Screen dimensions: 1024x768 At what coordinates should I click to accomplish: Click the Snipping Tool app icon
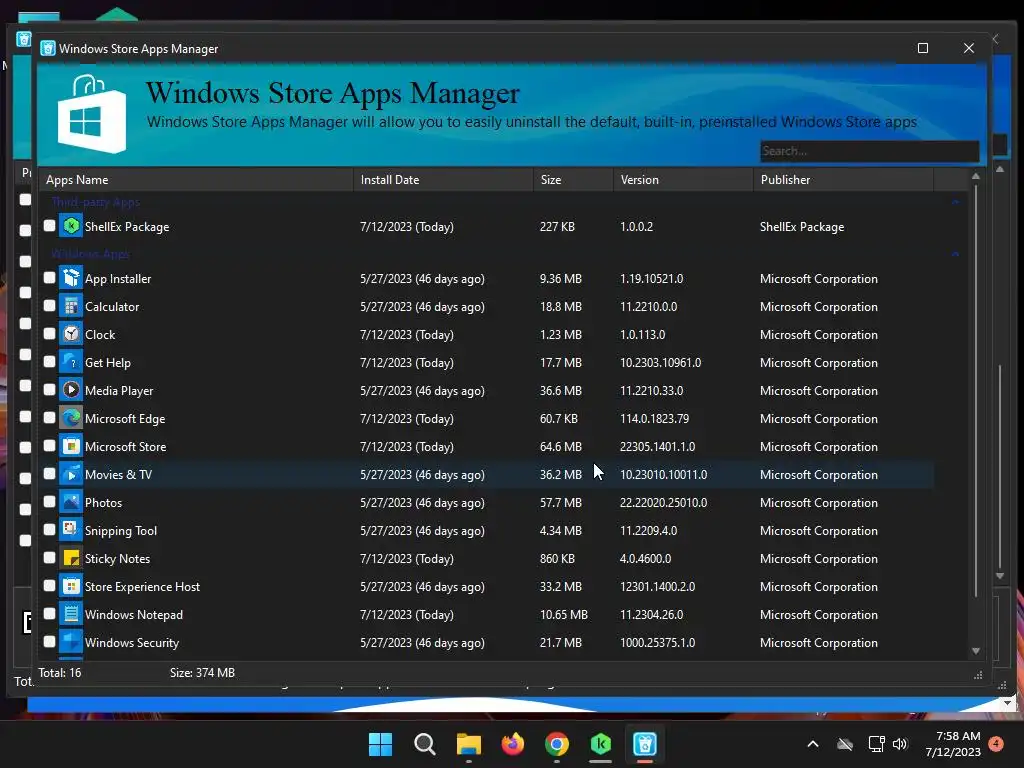coord(71,530)
